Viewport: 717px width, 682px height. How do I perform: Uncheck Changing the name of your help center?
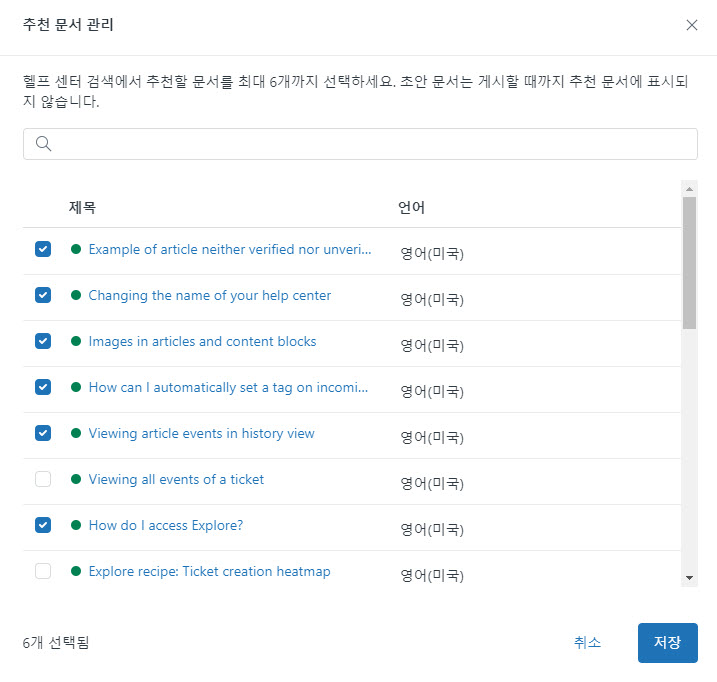pos(43,295)
